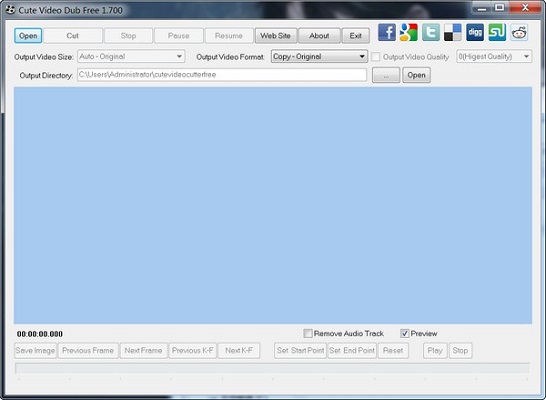546x400 pixels.
Task: Reset the cut points
Action: click(393, 351)
